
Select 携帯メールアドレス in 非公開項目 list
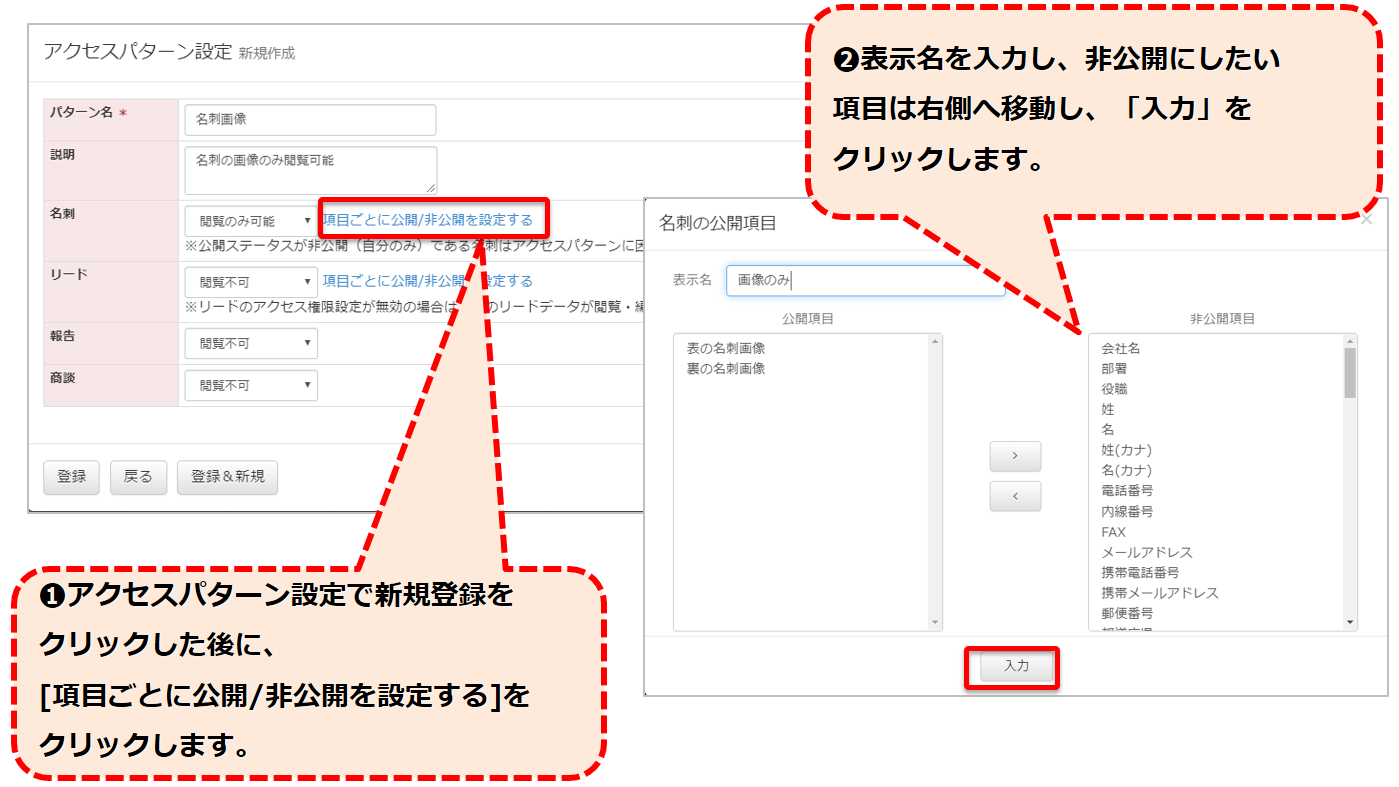1160,593
